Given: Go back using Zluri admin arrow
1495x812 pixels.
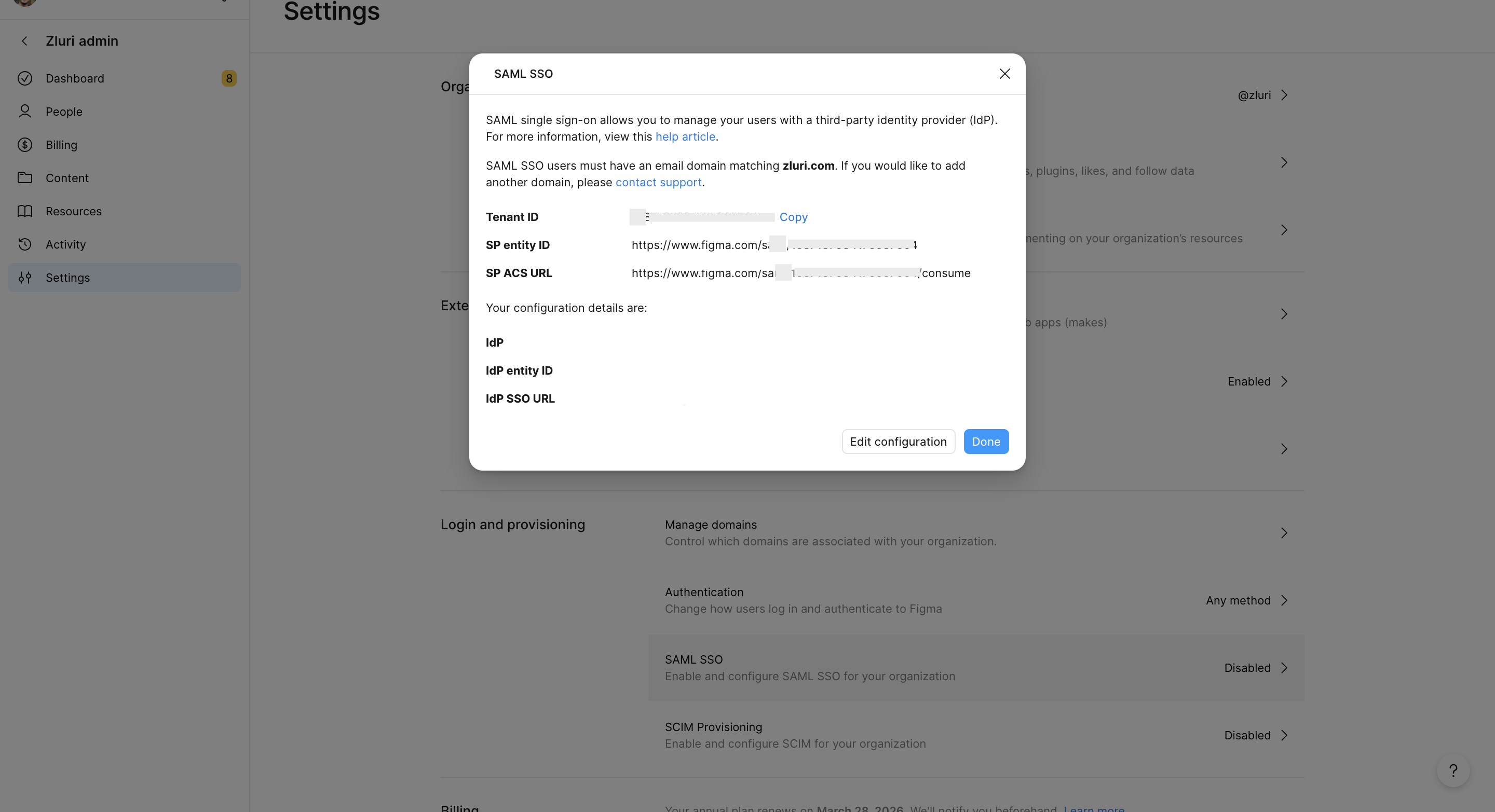Looking at the screenshot, I should [24, 40].
